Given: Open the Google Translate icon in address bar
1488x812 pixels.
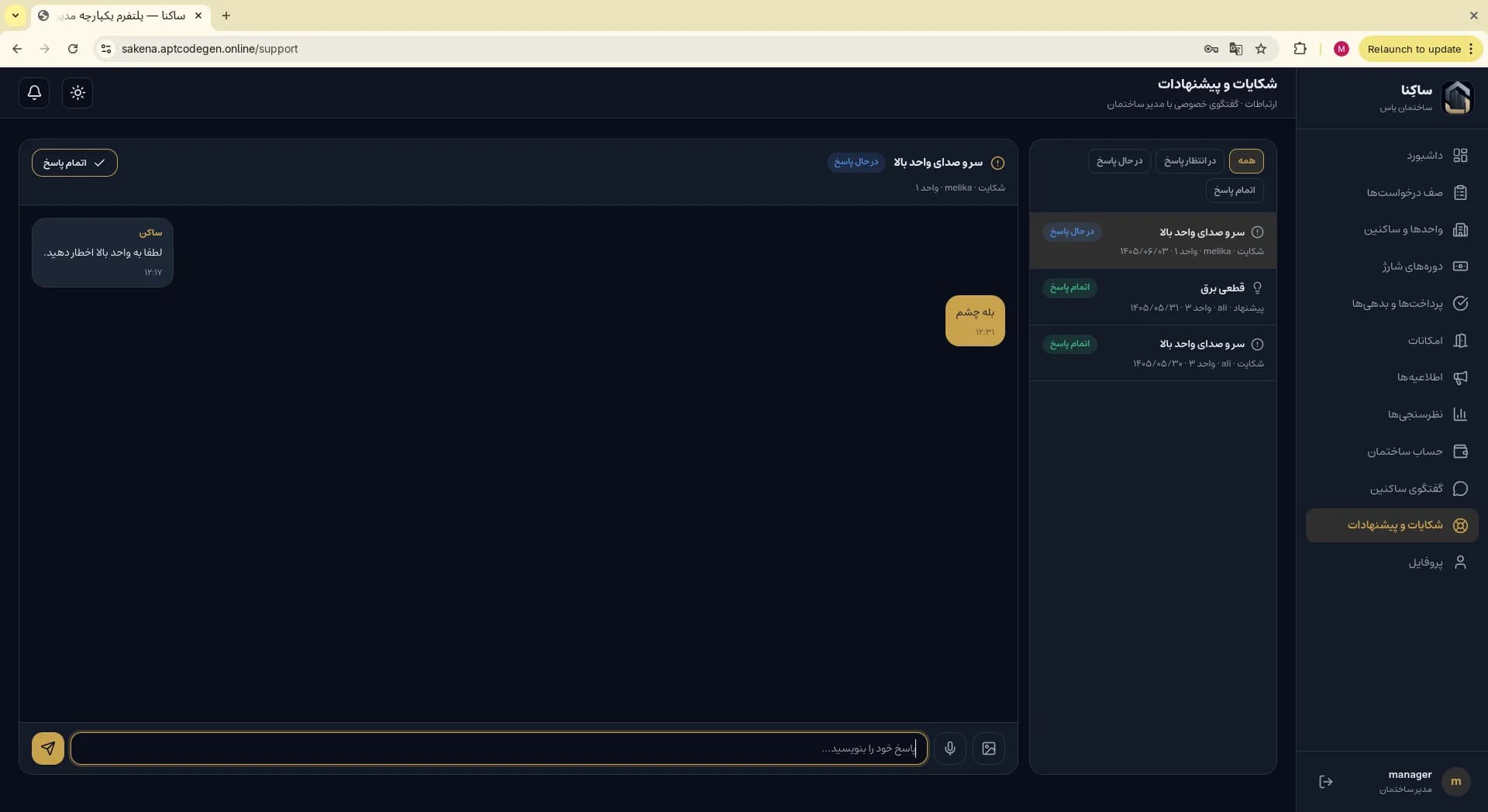Looking at the screenshot, I should click(x=1236, y=49).
